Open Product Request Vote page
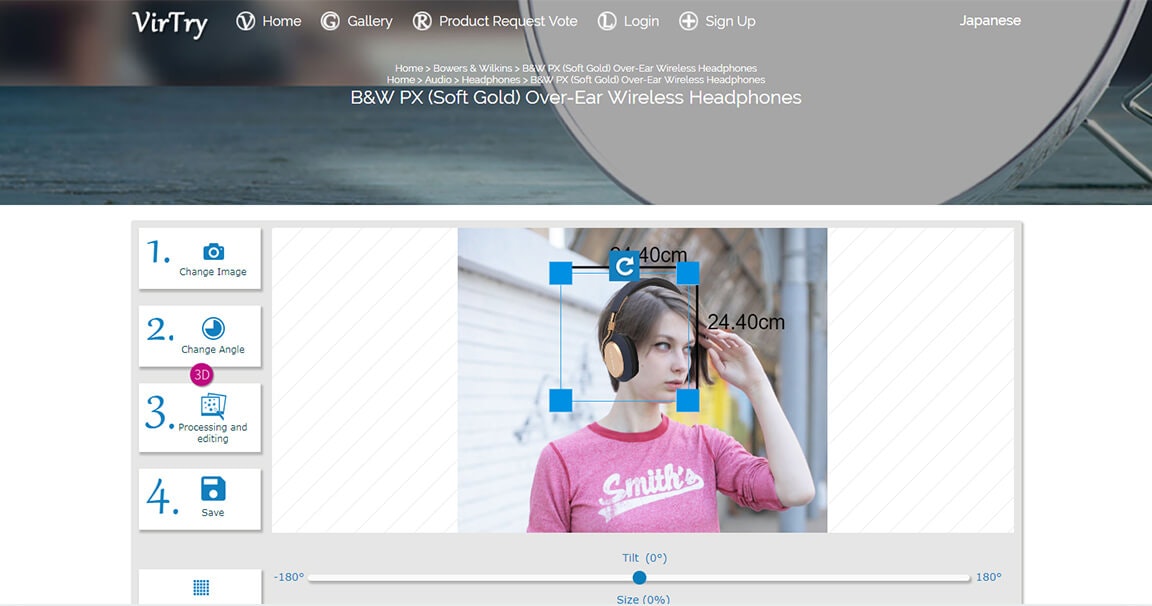The width and height of the screenshot is (1152, 606). pos(508,21)
